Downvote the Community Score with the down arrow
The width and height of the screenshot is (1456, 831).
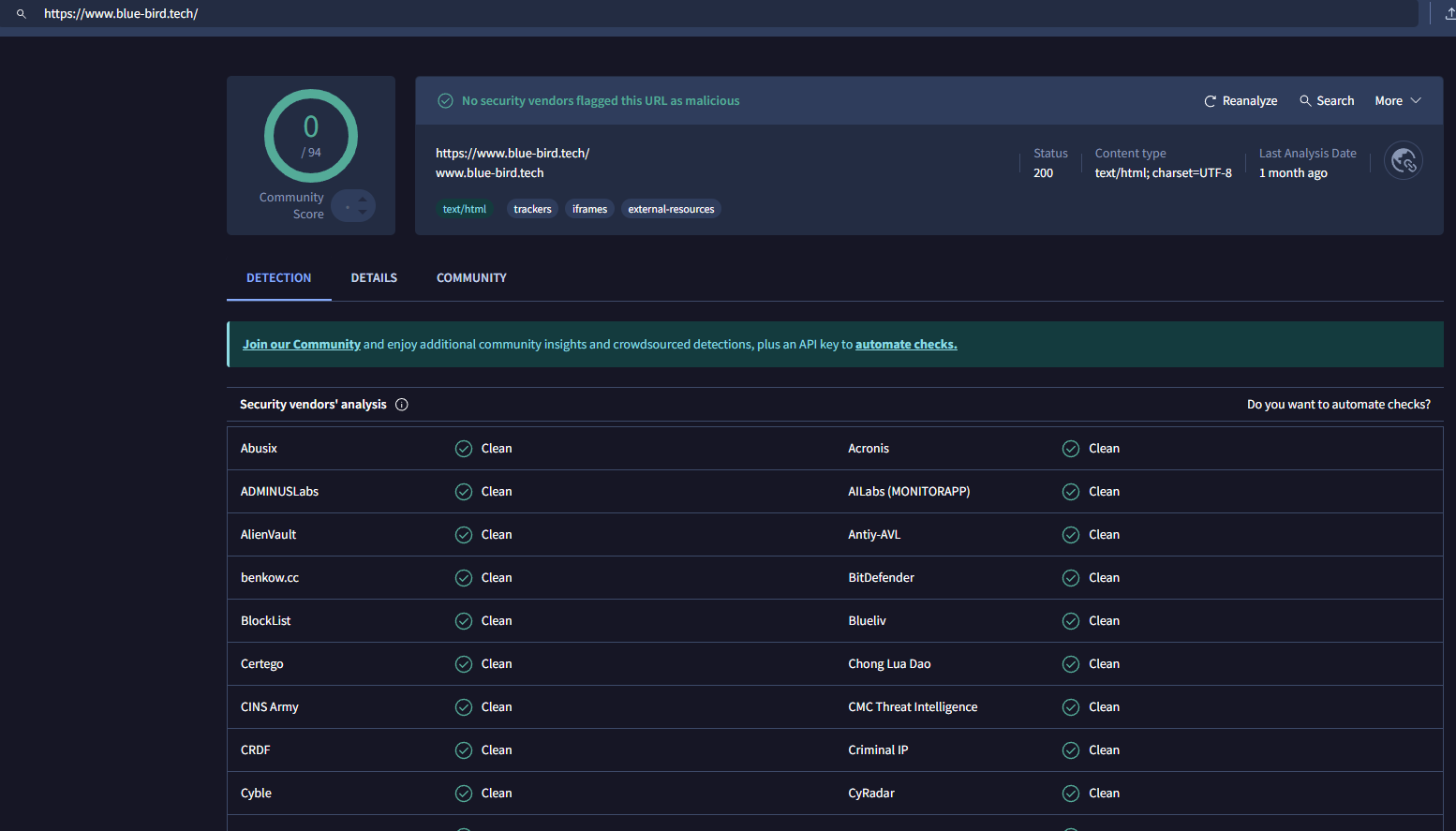point(363,213)
